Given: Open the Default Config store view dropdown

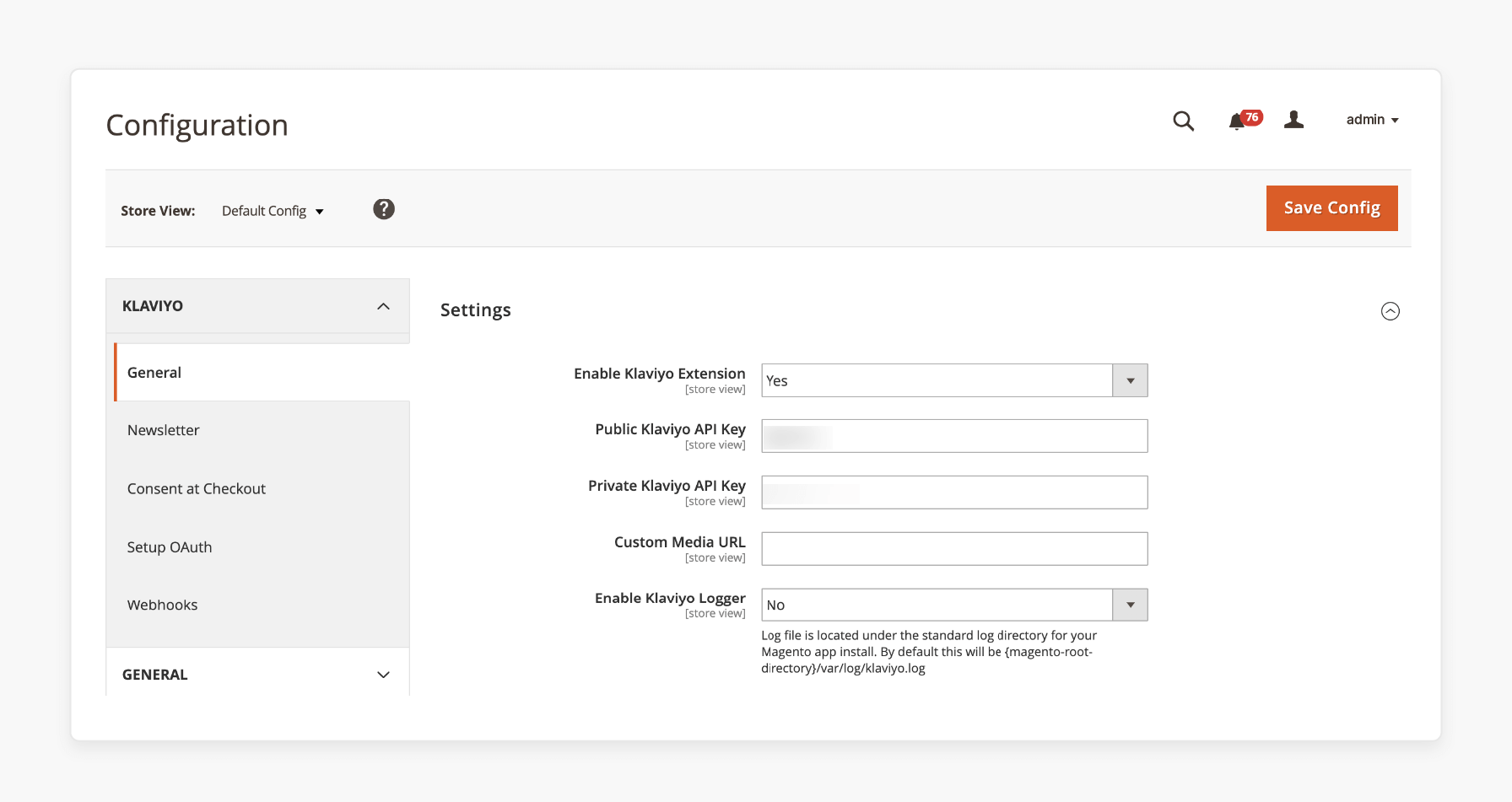Looking at the screenshot, I should (x=273, y=211).
